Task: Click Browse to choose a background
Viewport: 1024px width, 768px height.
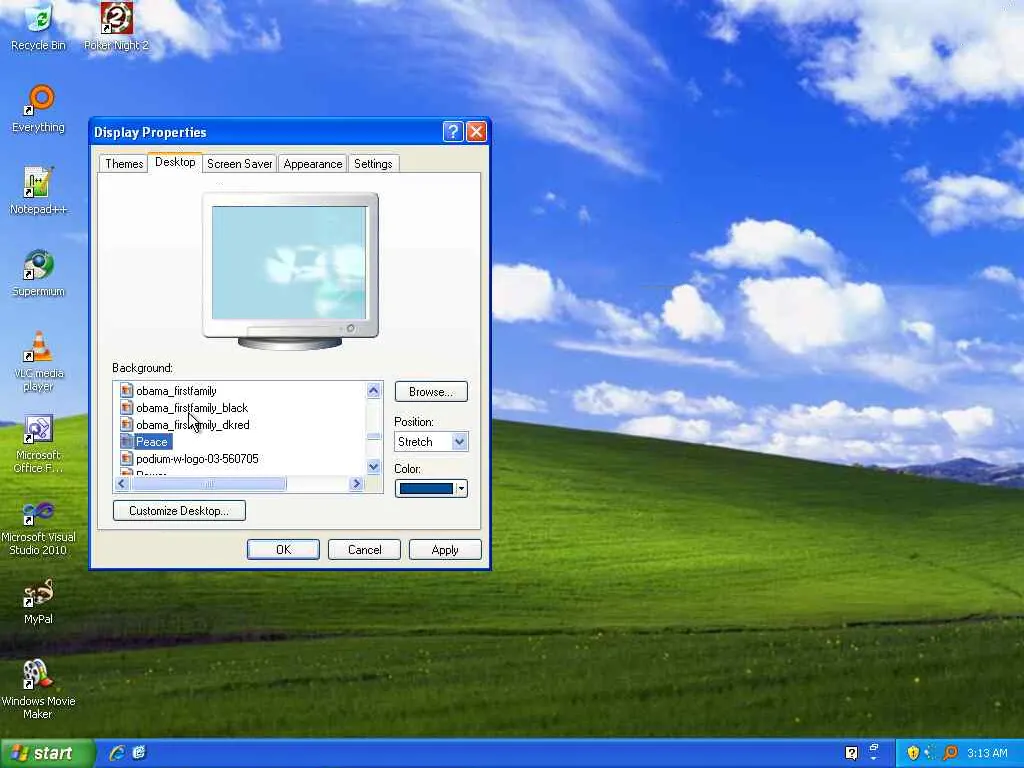Action: (431, 392)
